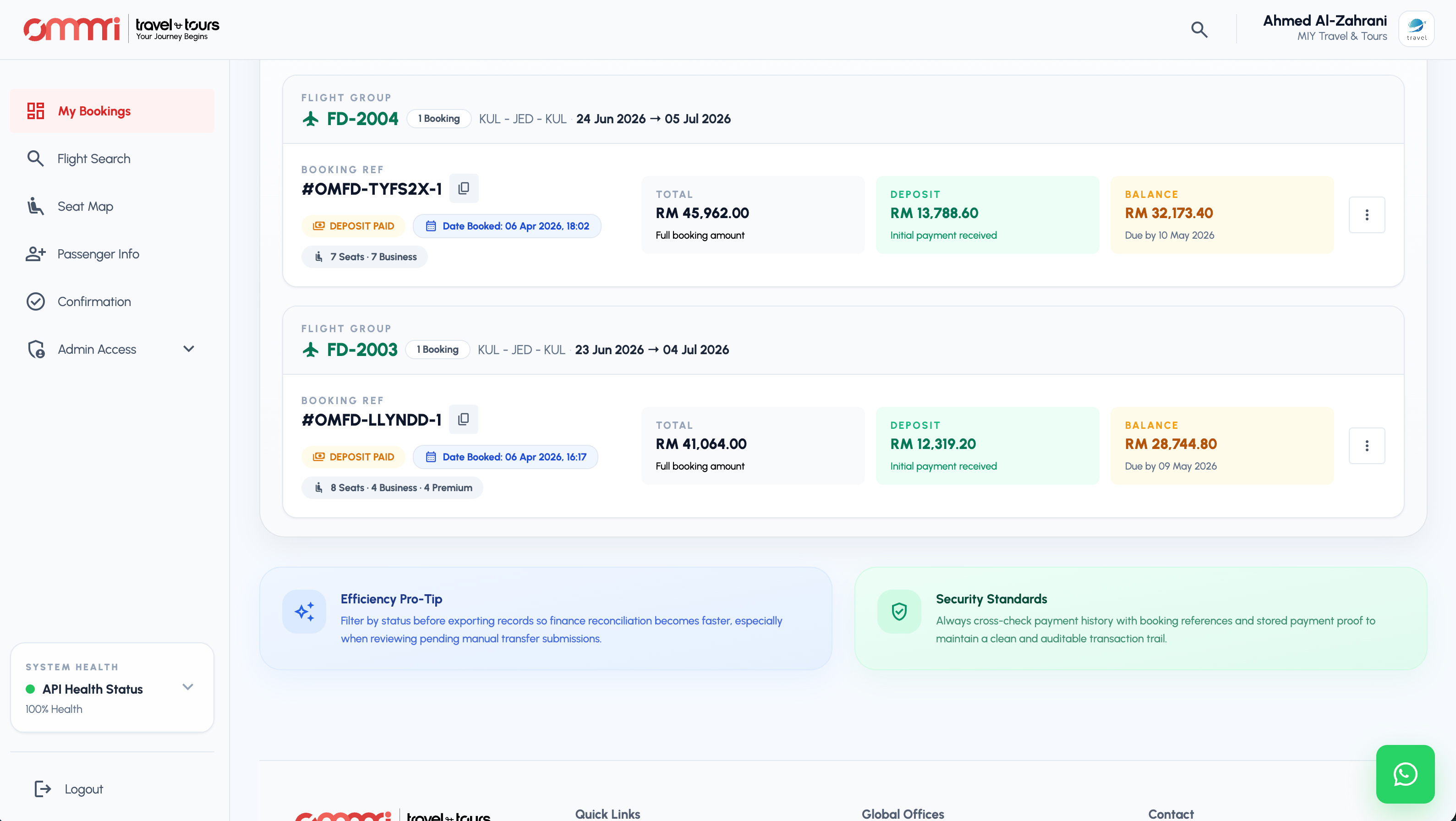1456x821 pixels.
Task: Open the Seat Map page
Action: (x=85, y=206)
